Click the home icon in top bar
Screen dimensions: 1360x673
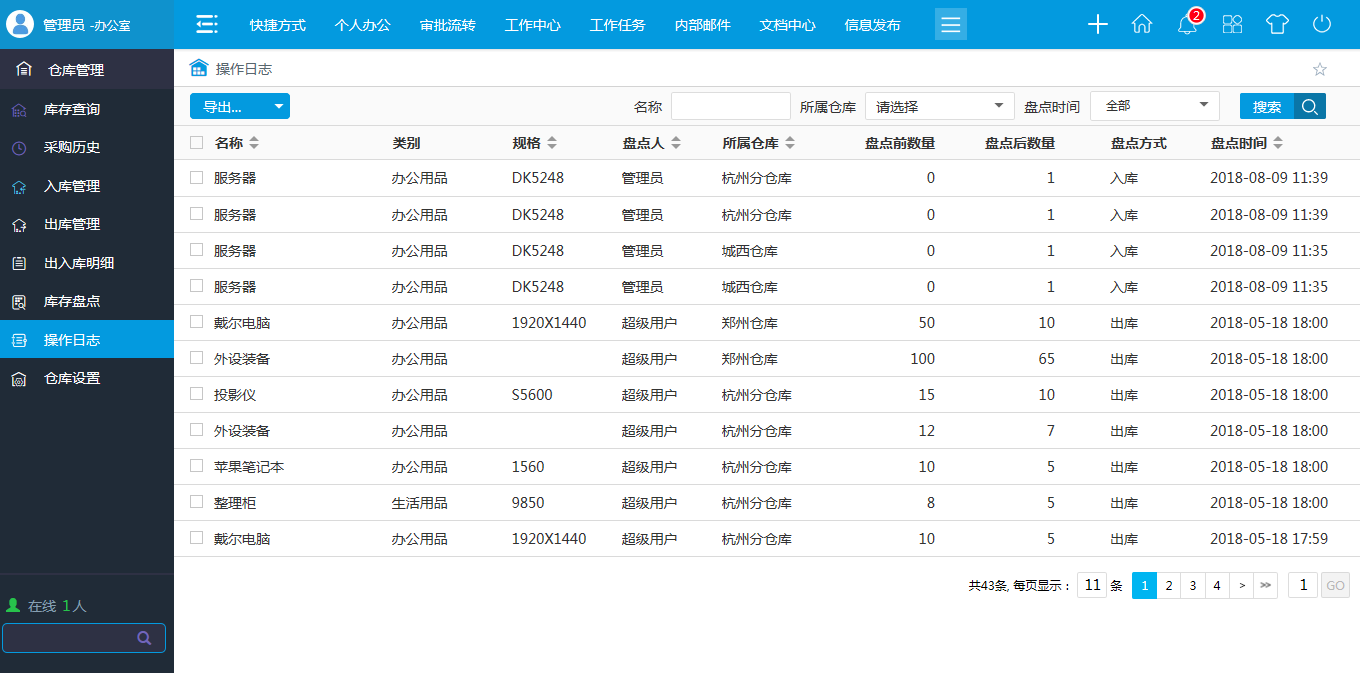[x=1142, y=24]
